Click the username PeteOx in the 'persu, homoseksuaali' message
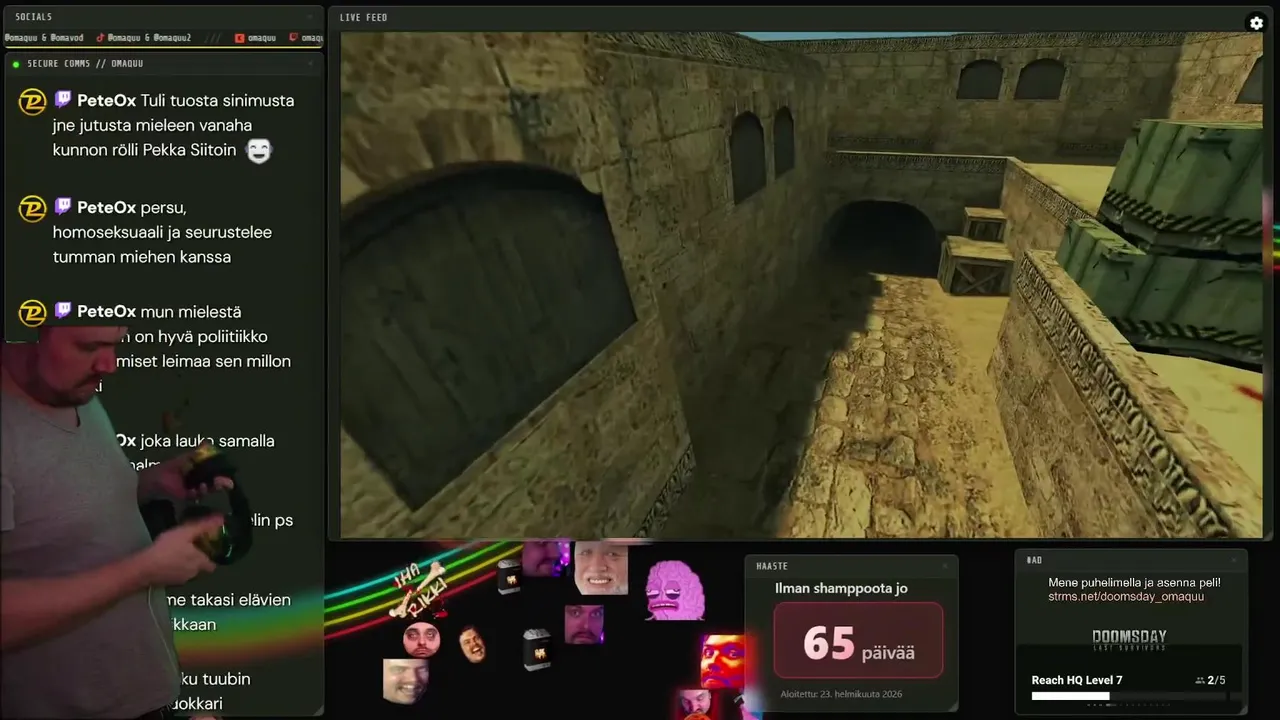Viewport: 1280px width, 720px height. click(x=106, y=207)
